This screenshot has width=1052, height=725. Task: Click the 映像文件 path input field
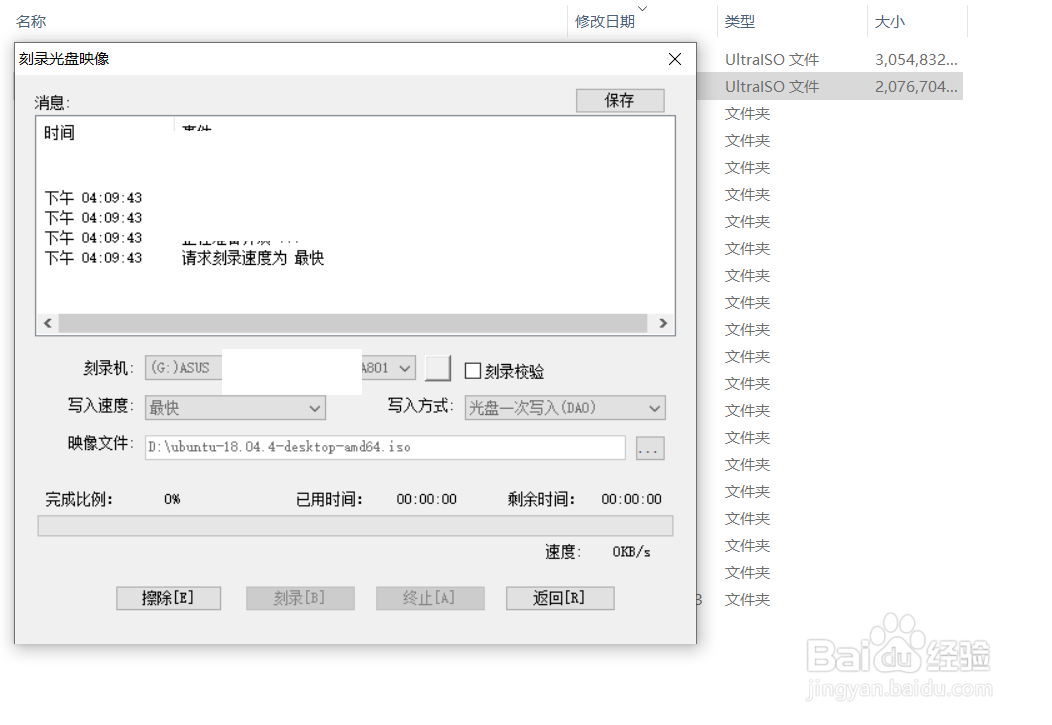[x=385, y=447]
